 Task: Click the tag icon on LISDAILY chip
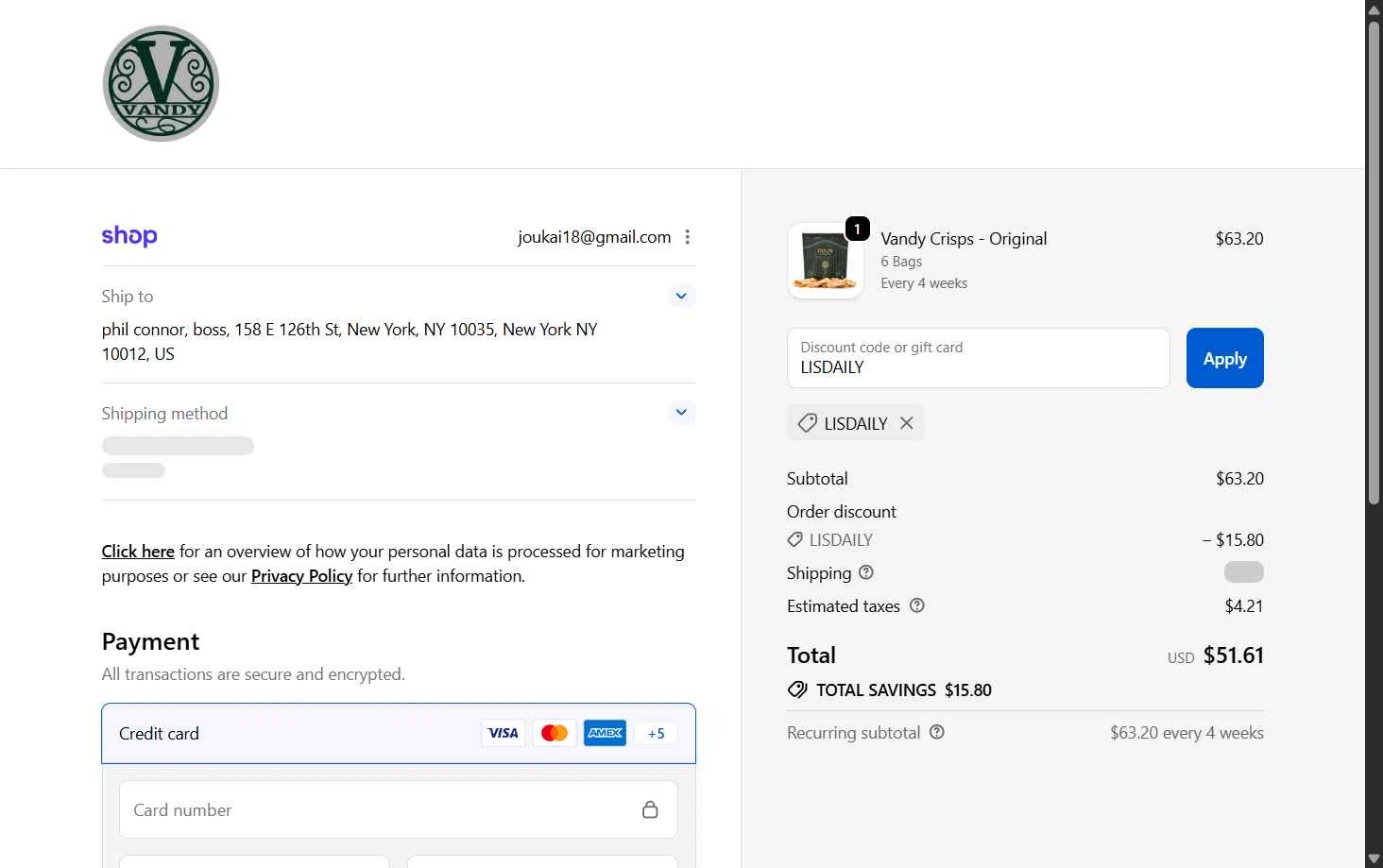click(x=807, y=423)
